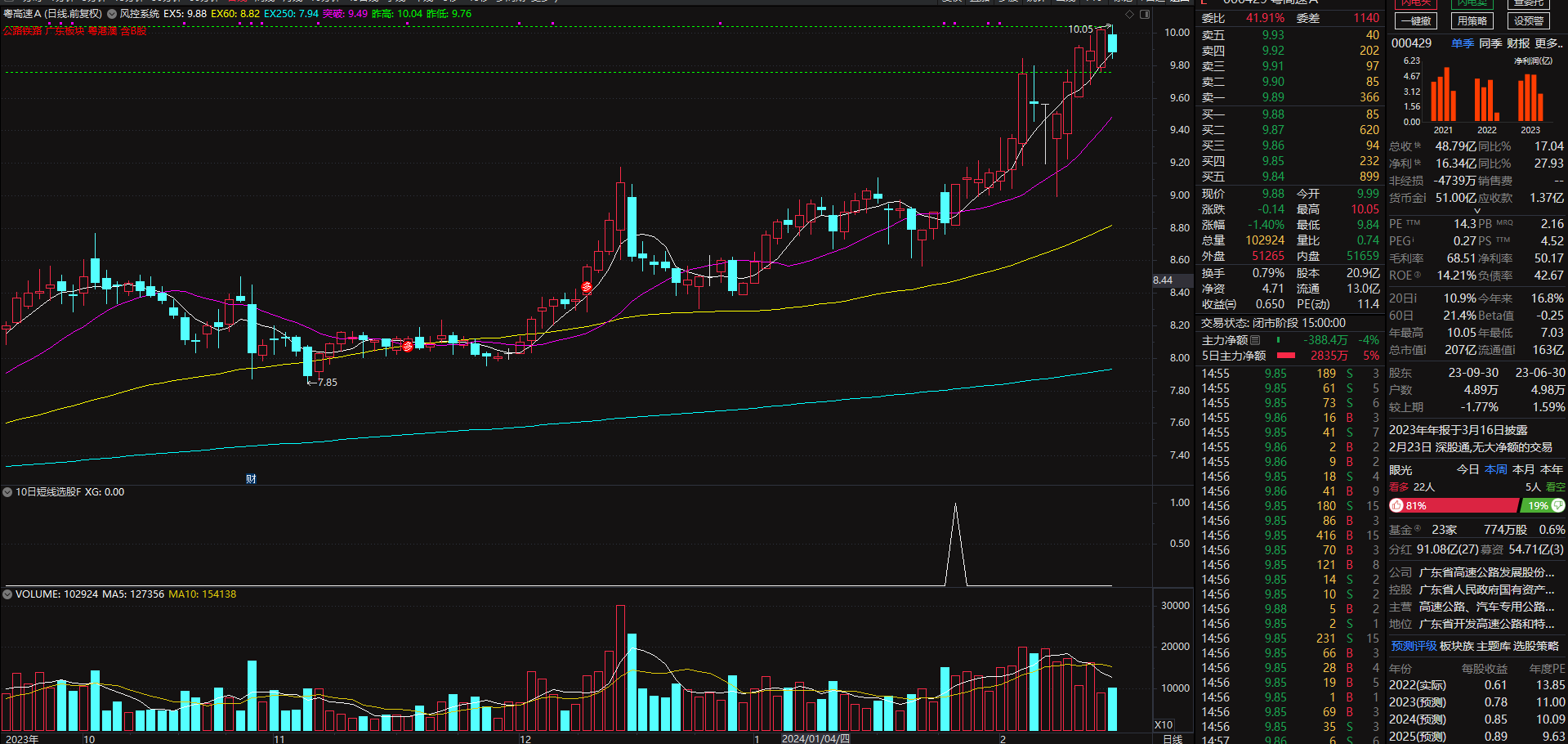The width and height of the screenshot is (1568, 744).
Task: Vote 看多 bullish
Action: [x=1399, y=487]
